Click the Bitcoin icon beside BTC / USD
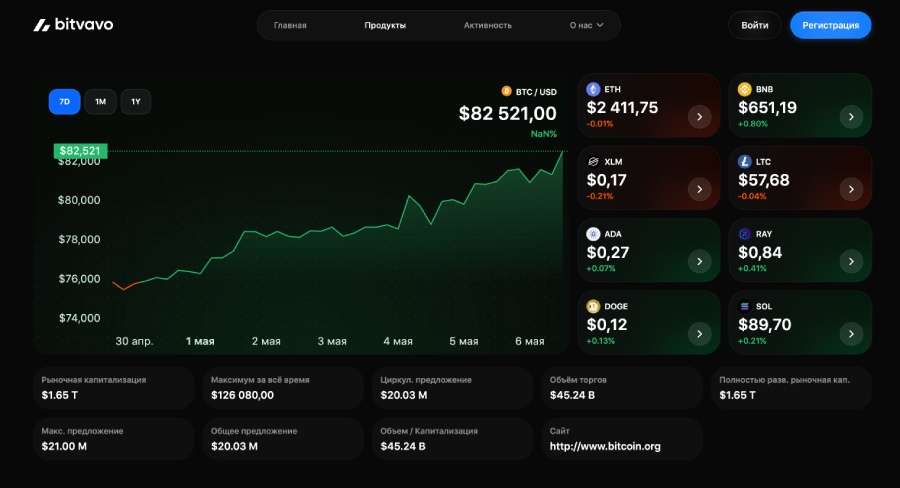 click(506, 91)
